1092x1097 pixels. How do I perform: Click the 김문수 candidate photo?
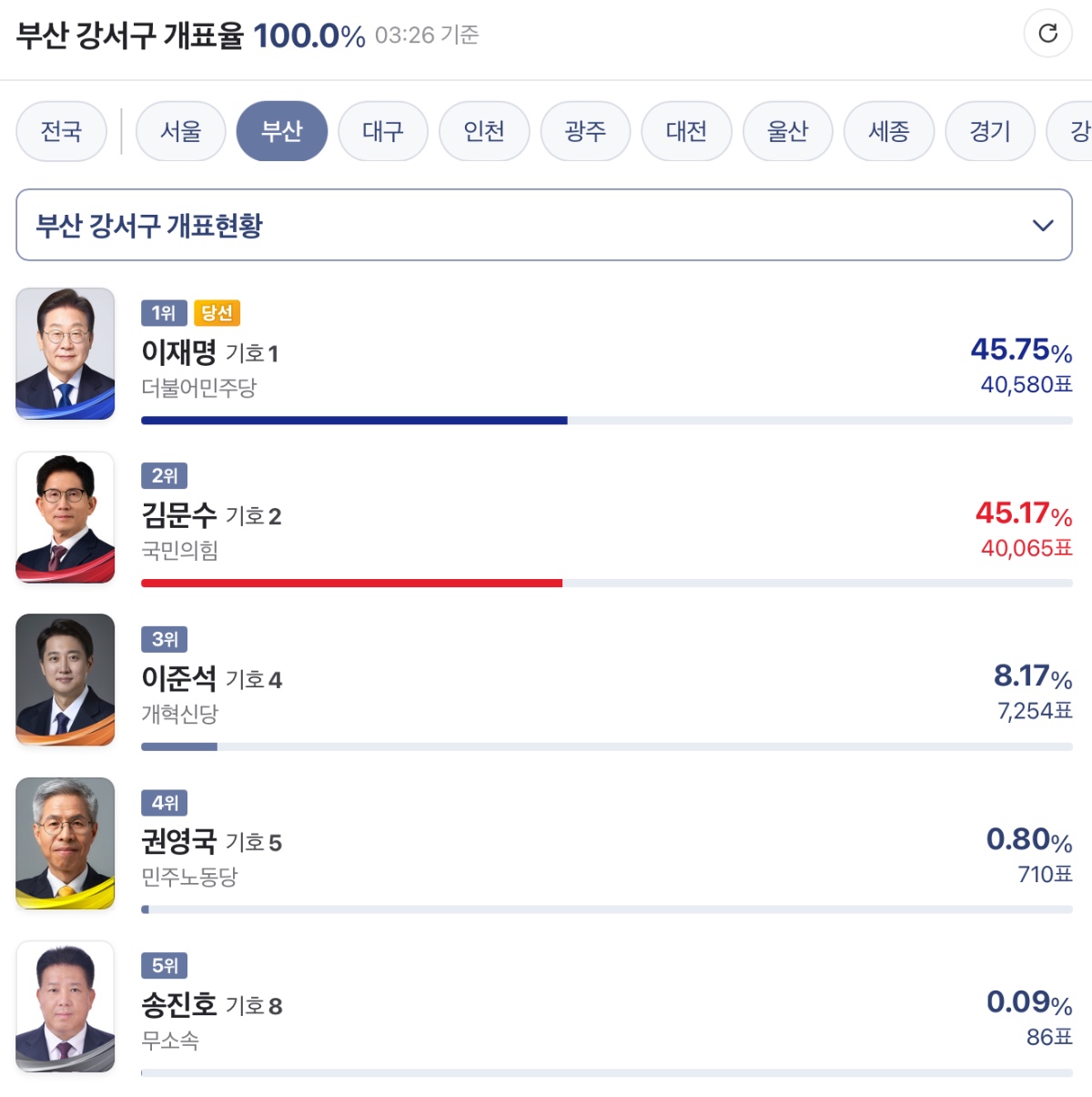tap(66, 517)
